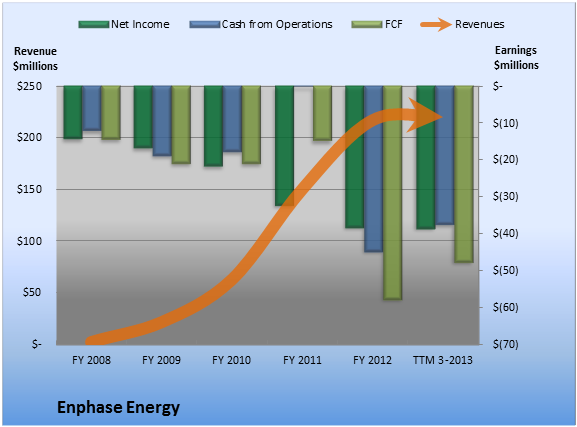
Task: Select the FY 2012 axis label
Action: (372, 360)
